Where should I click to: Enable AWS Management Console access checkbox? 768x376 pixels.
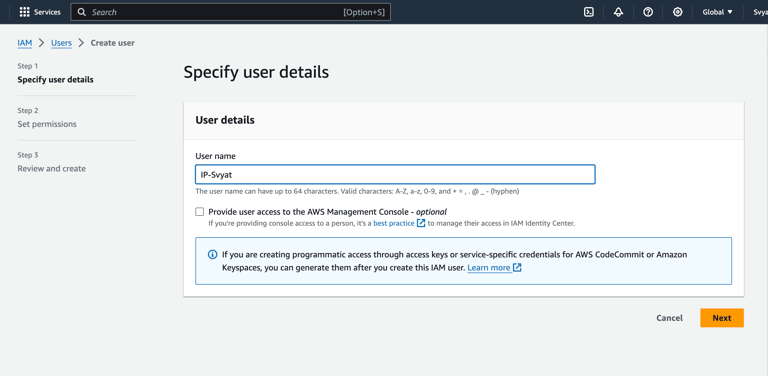point(199,212)
